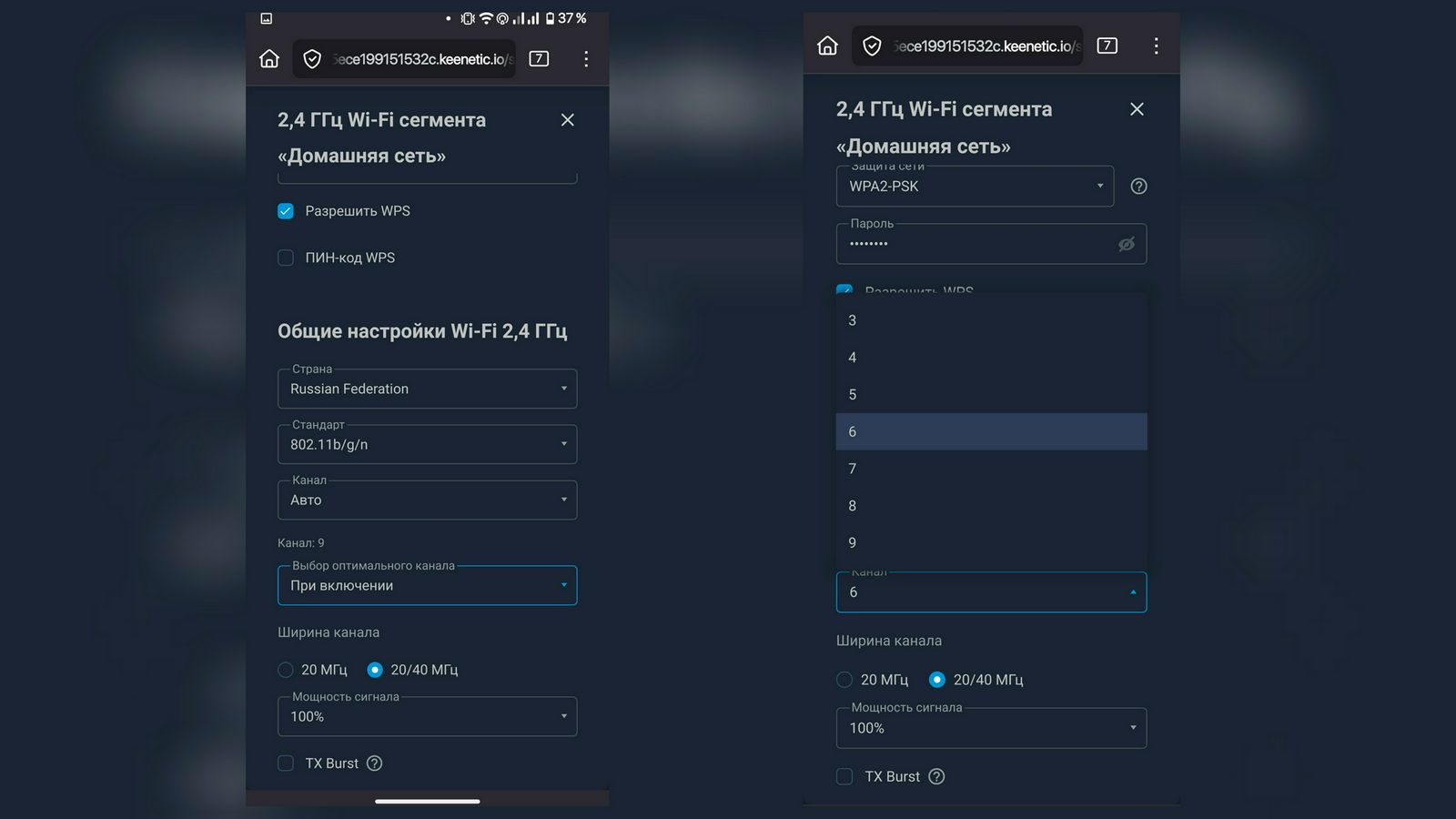Tap the shield icon in the right browser bar

(x=872, y=46)
